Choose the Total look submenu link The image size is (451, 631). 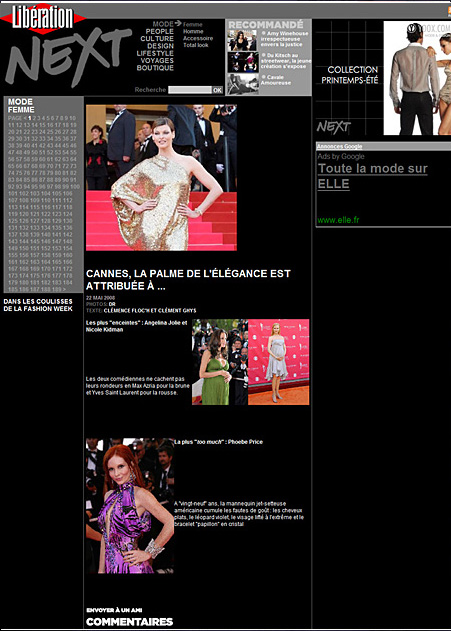point(196,45)
